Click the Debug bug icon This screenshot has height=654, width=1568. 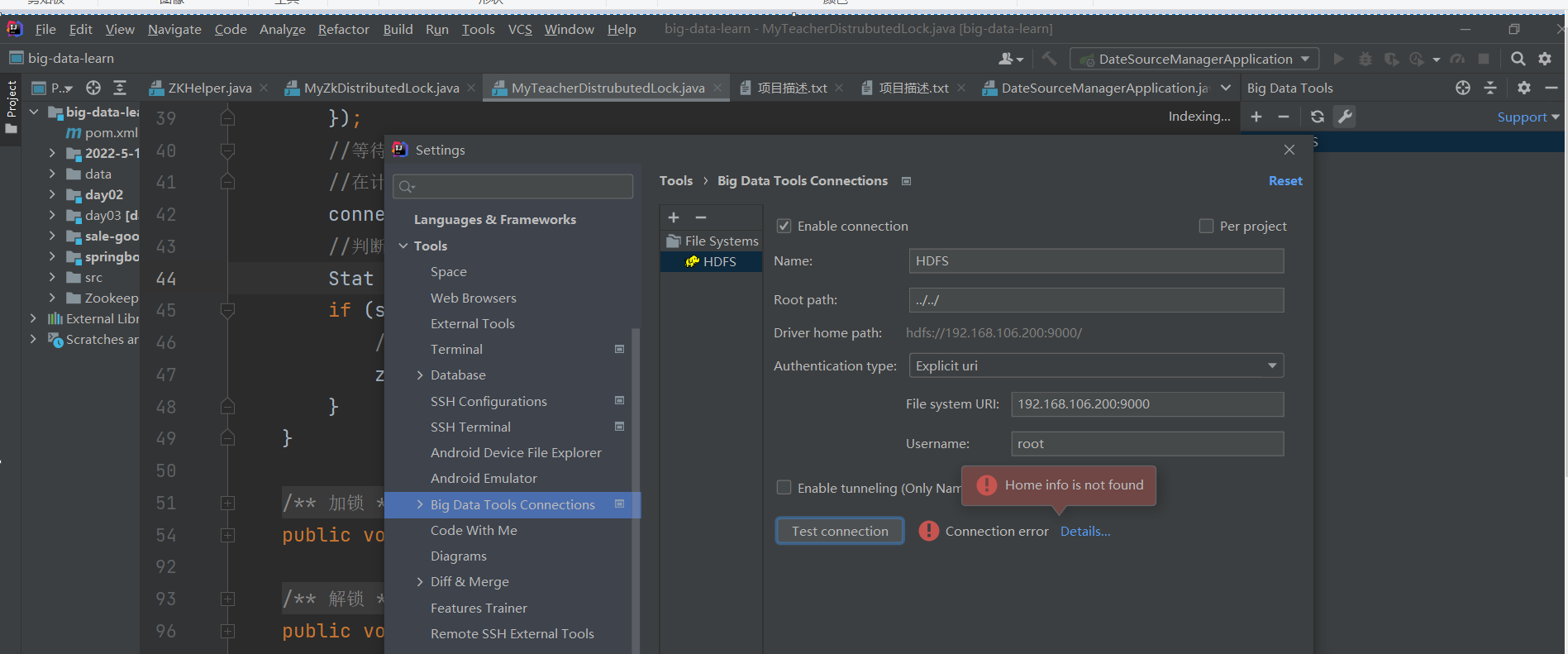1365,59
